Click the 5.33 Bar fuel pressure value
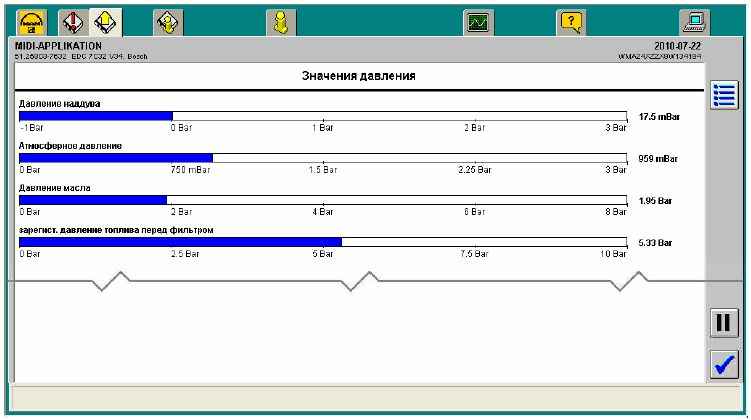This screenshot has width=751, height=420. tap(655, 243)
